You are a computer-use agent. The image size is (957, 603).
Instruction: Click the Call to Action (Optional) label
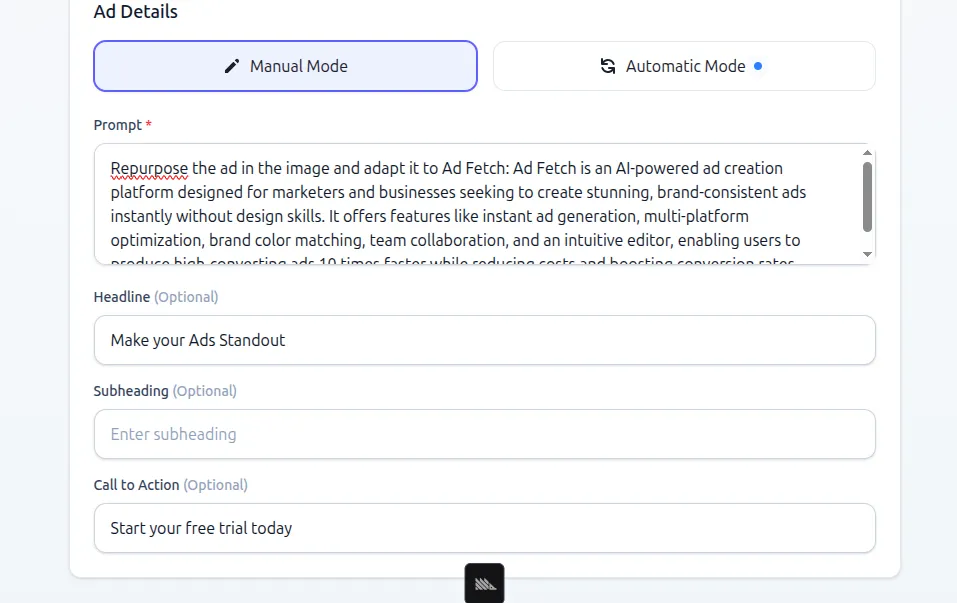pos(170,485)
